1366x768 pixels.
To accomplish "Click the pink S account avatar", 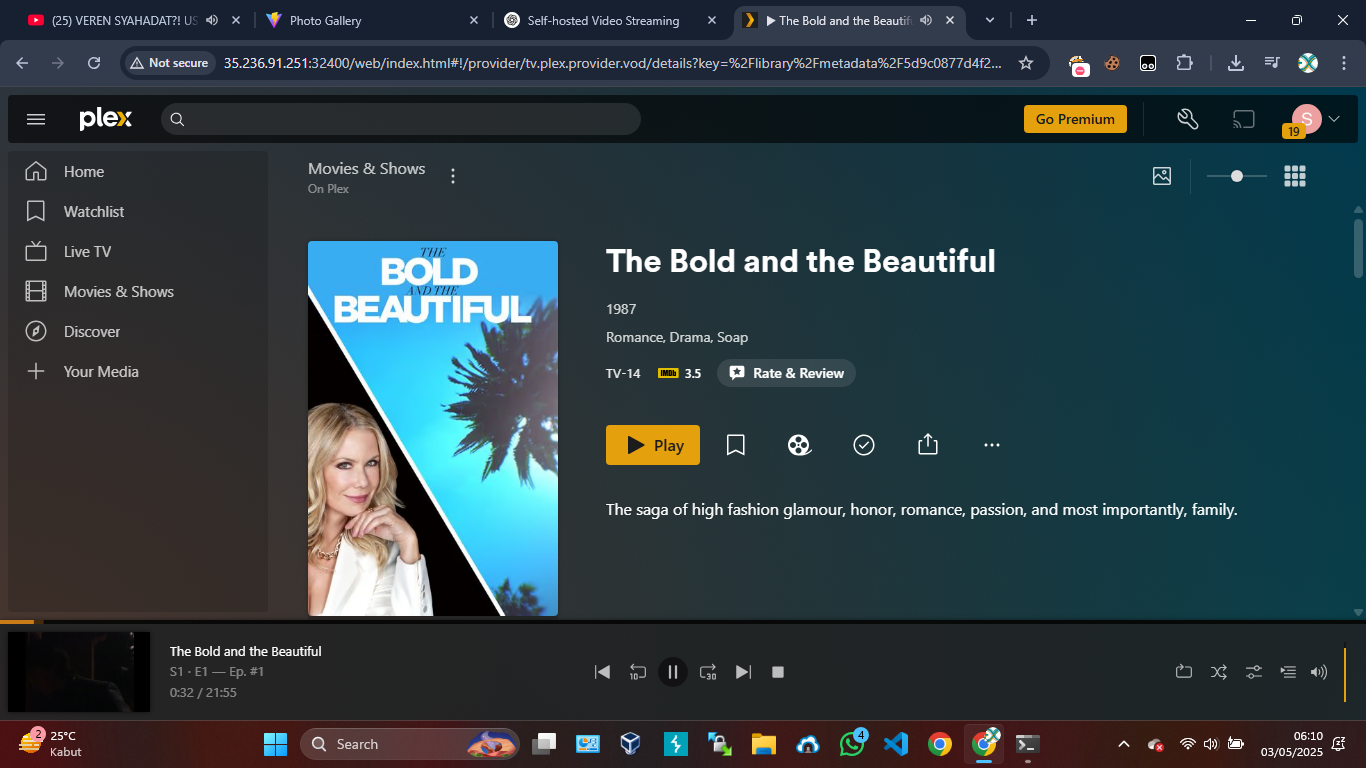I will (1306, 119).
